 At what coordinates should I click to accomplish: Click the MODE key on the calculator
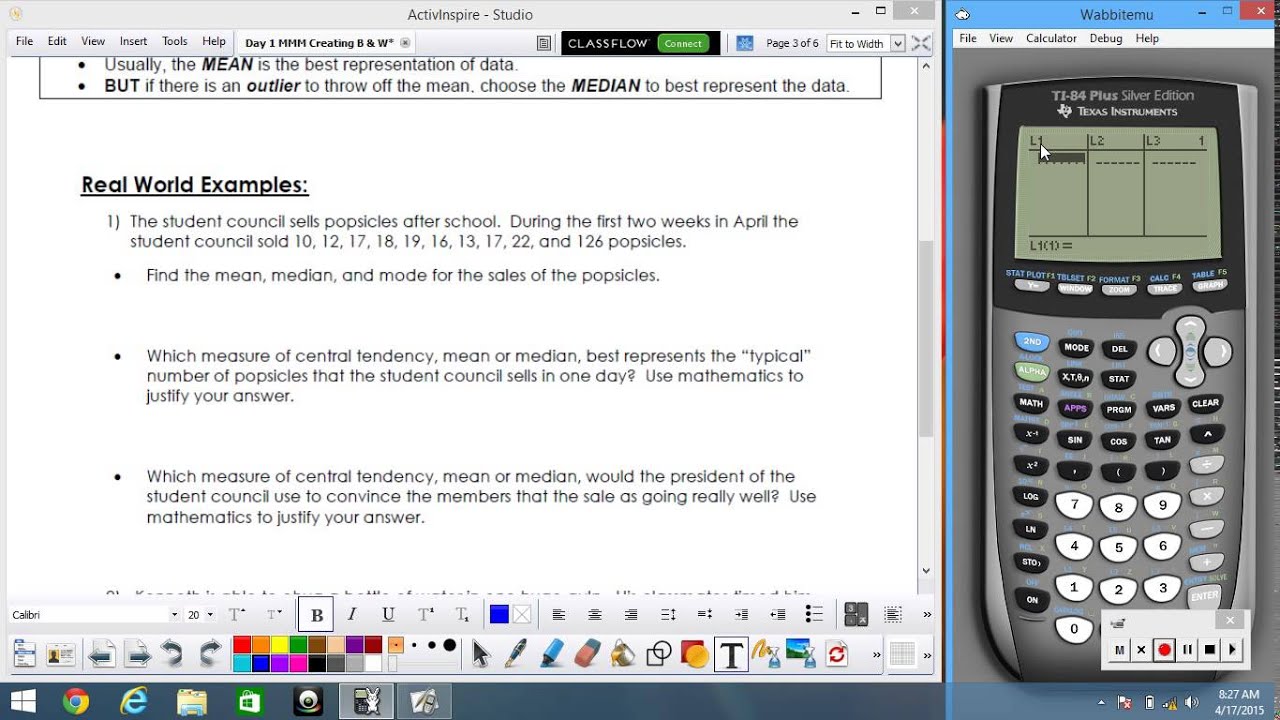1076,348
